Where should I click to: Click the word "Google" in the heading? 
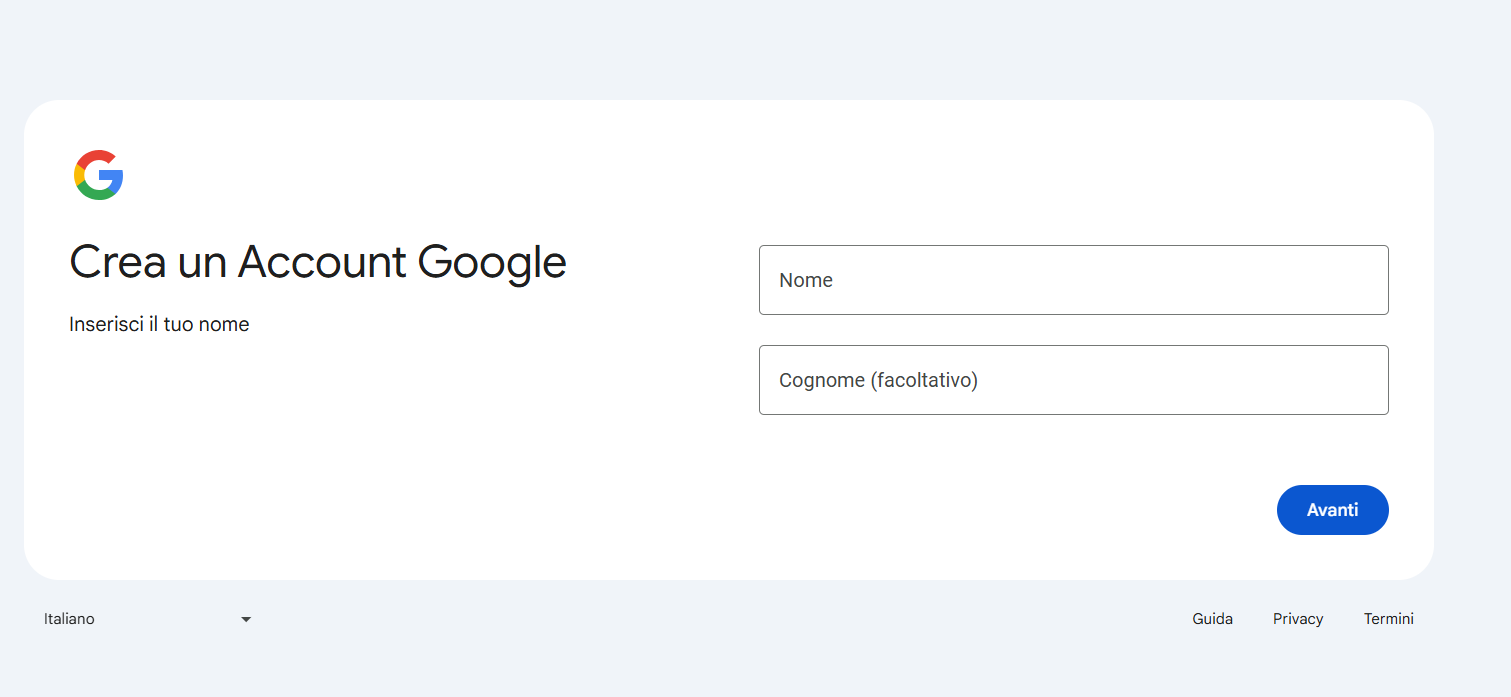pyautogui.click(x=492, y=262)
